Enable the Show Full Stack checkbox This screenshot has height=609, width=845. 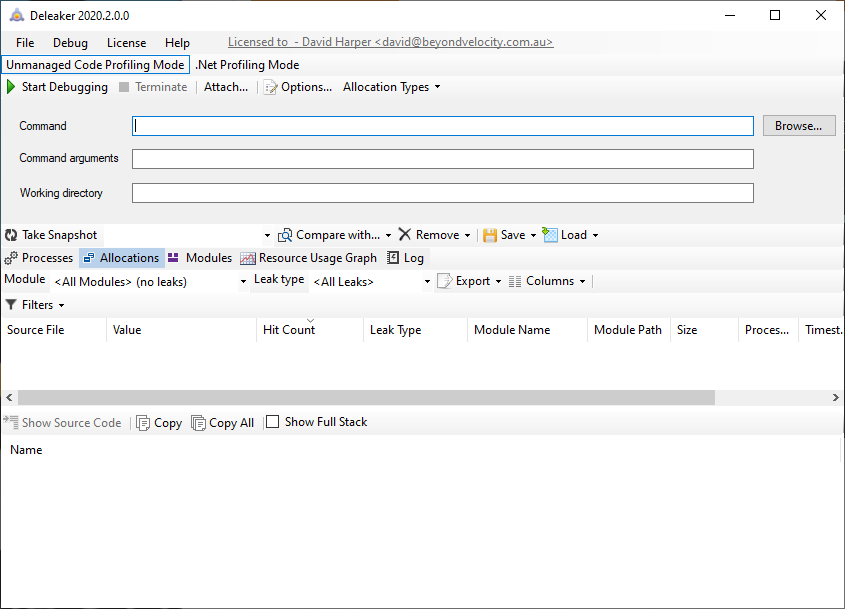273,421
